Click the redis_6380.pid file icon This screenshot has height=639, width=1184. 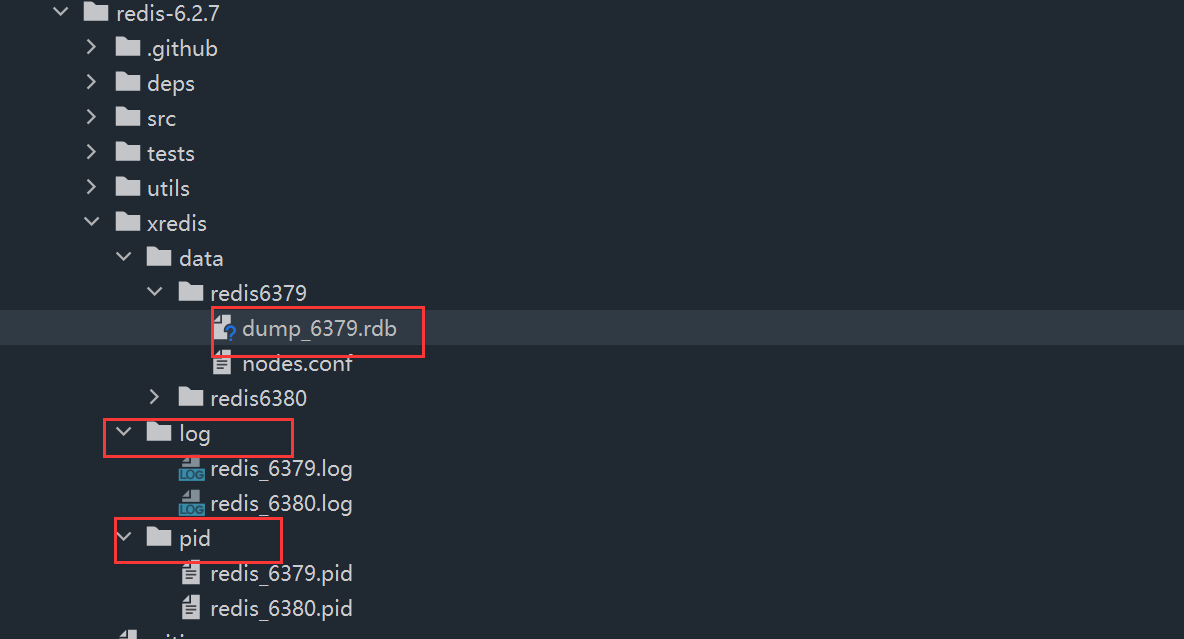tap(191, 608)
